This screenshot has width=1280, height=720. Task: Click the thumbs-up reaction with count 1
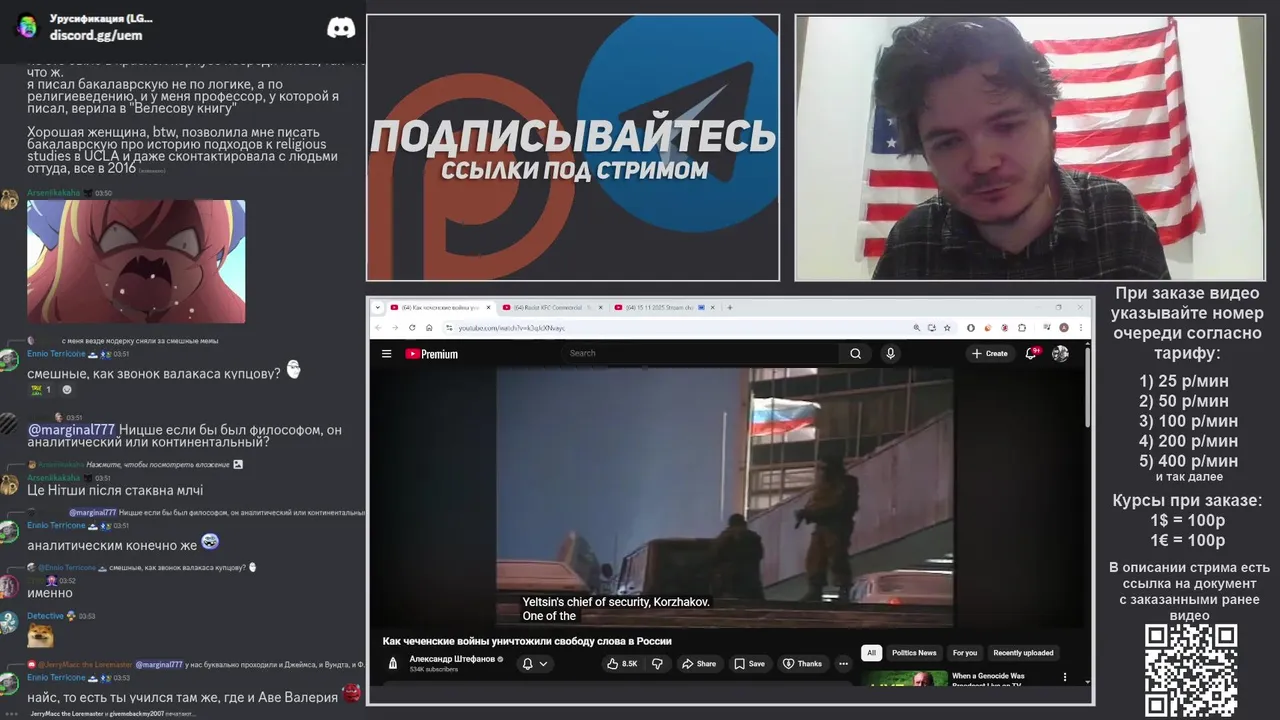click(x=41, y=390)
